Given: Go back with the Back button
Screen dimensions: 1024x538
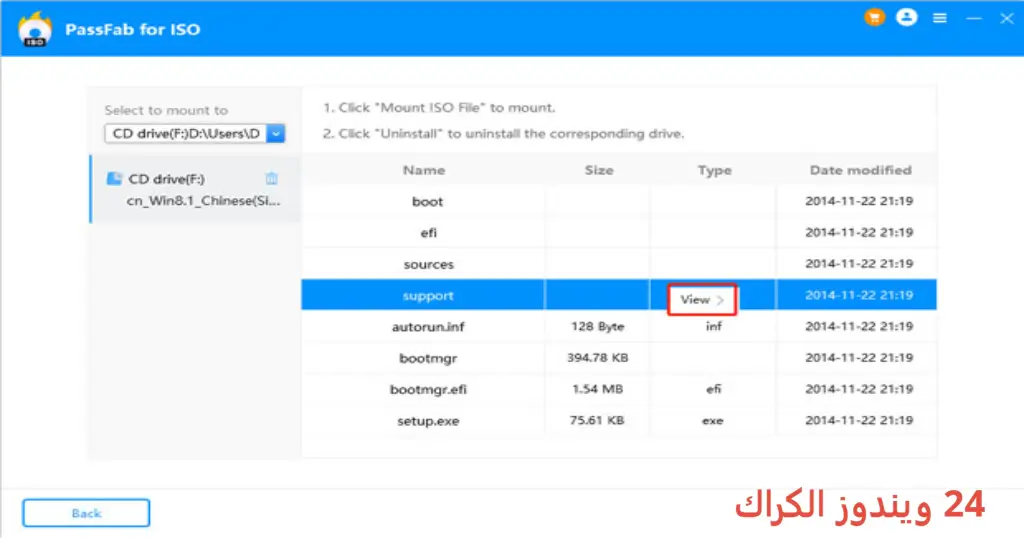Looking at the screenshot, I should (x=86, y=513).
